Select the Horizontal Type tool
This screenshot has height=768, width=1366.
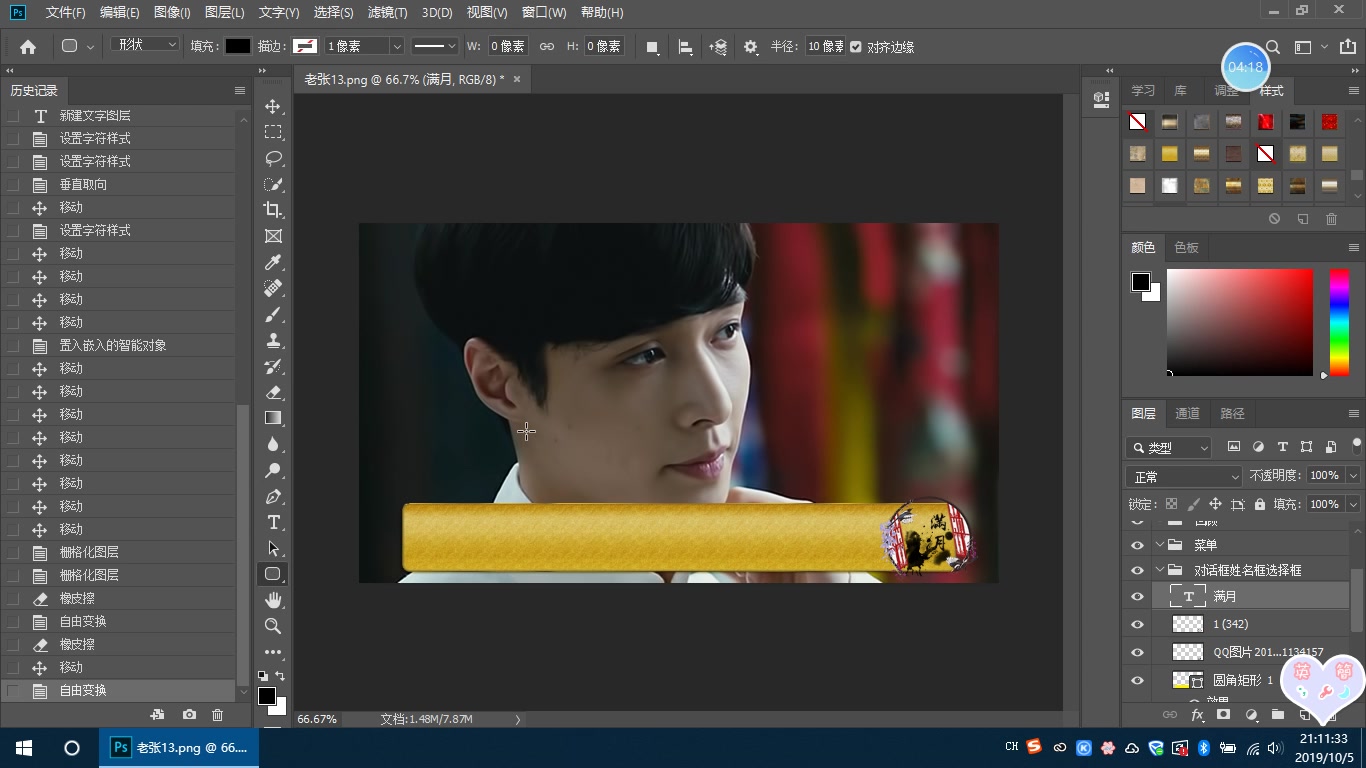point(273,522)
